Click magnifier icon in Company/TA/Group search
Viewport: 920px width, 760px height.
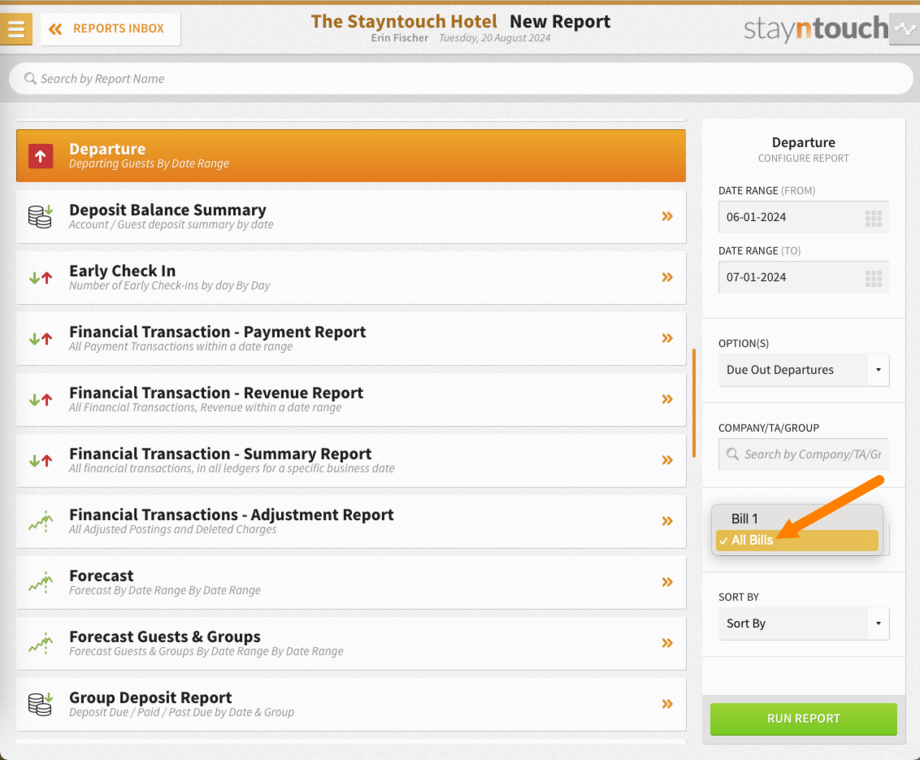[732, 454]
